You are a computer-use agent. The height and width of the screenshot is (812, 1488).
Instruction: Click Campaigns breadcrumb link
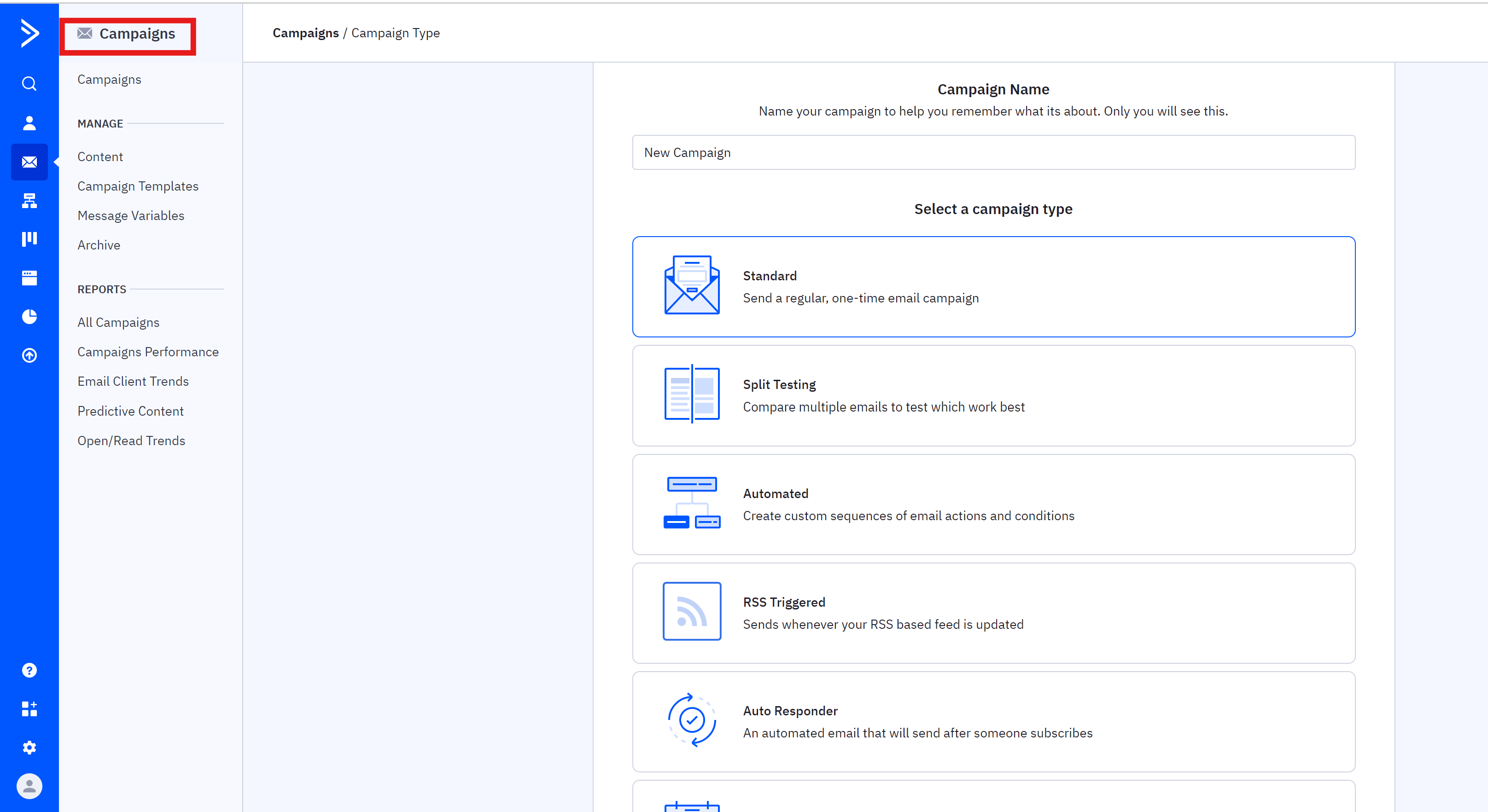(x=305, y=33)
